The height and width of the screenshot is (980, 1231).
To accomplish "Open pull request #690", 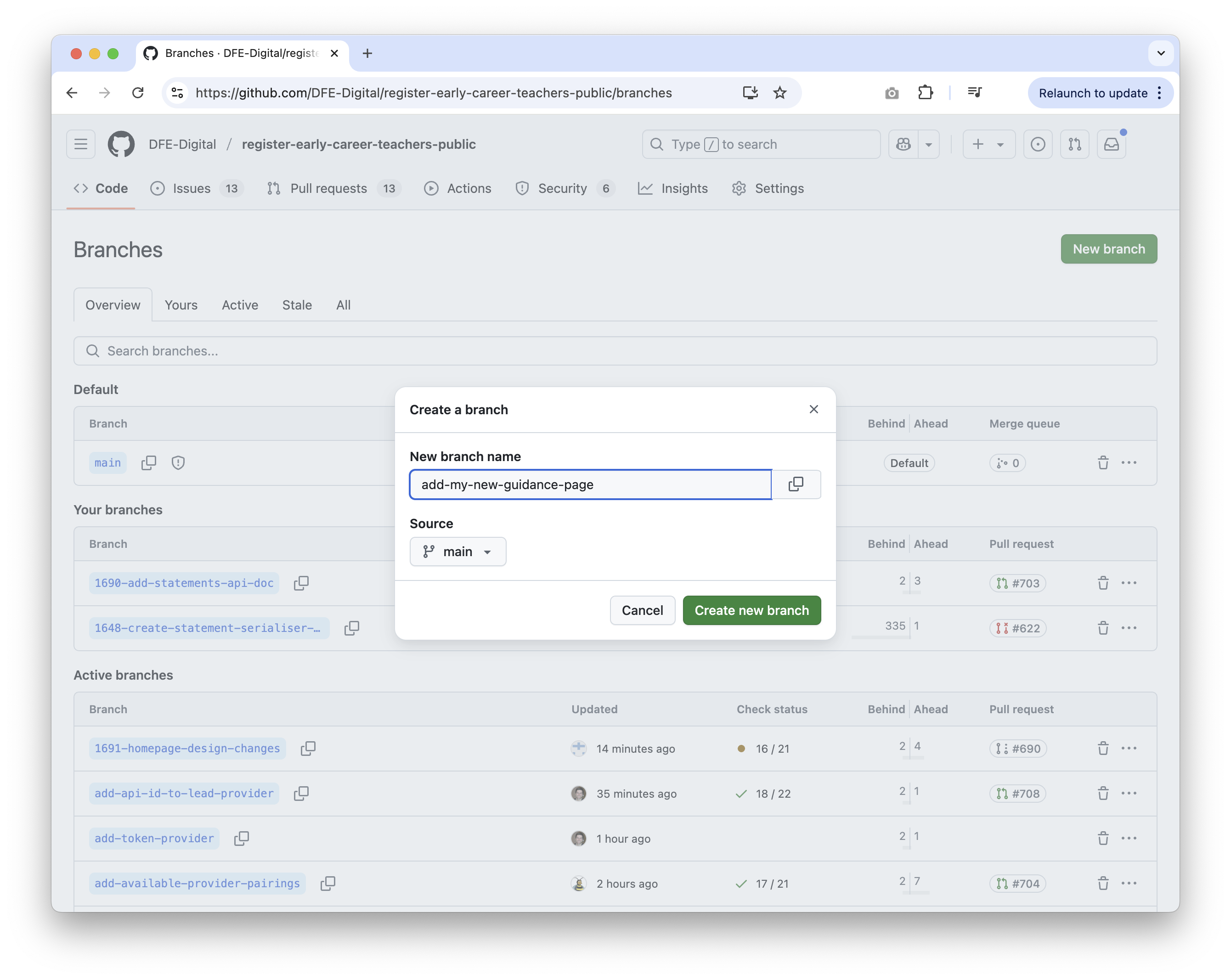I will pos(1018,748).
